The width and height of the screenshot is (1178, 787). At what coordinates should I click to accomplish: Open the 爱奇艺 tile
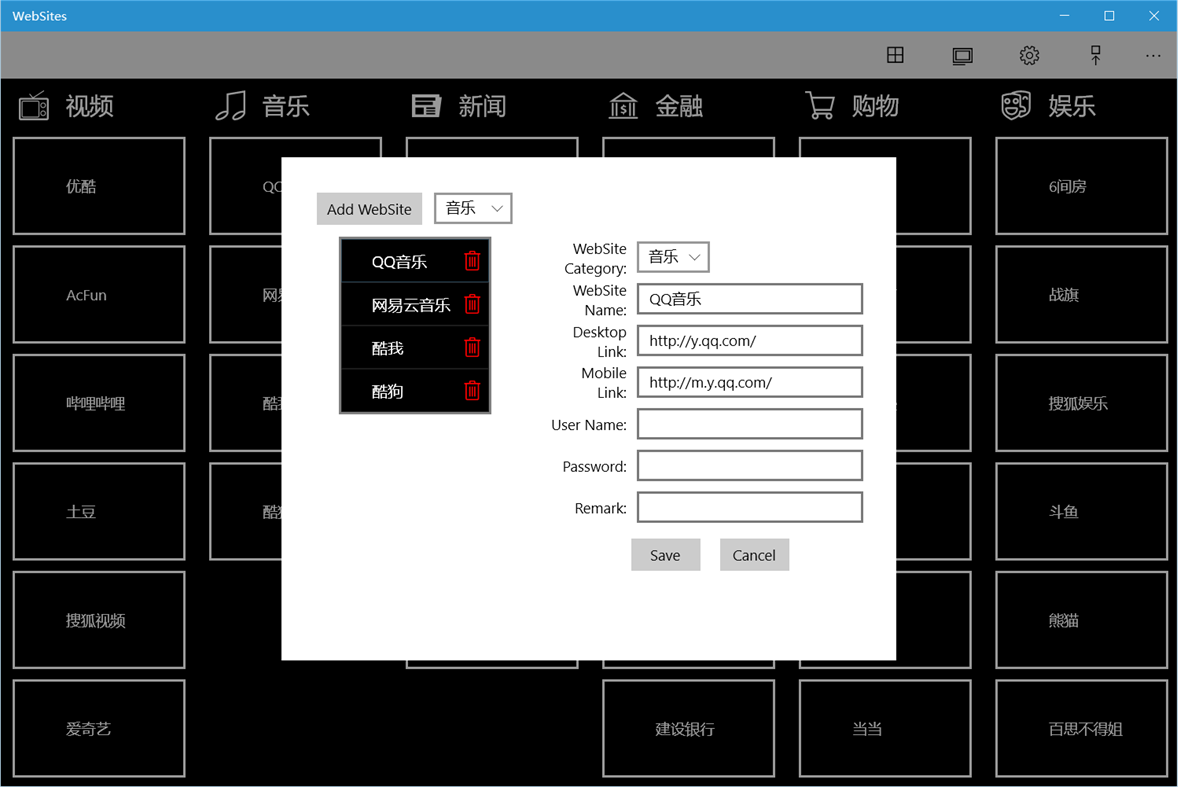[98, 728]
